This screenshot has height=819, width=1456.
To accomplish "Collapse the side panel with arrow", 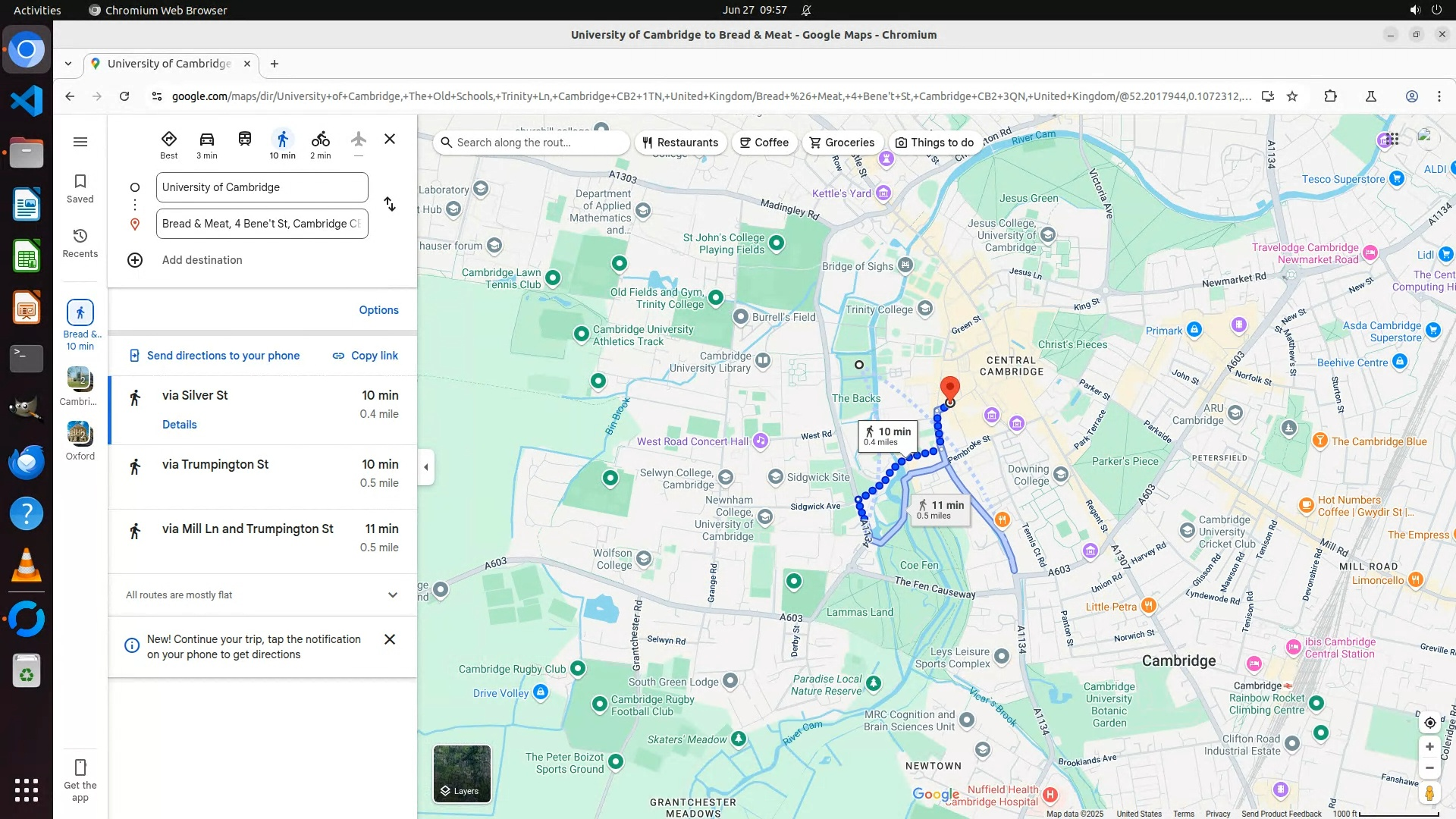I will tap(426, 467).
